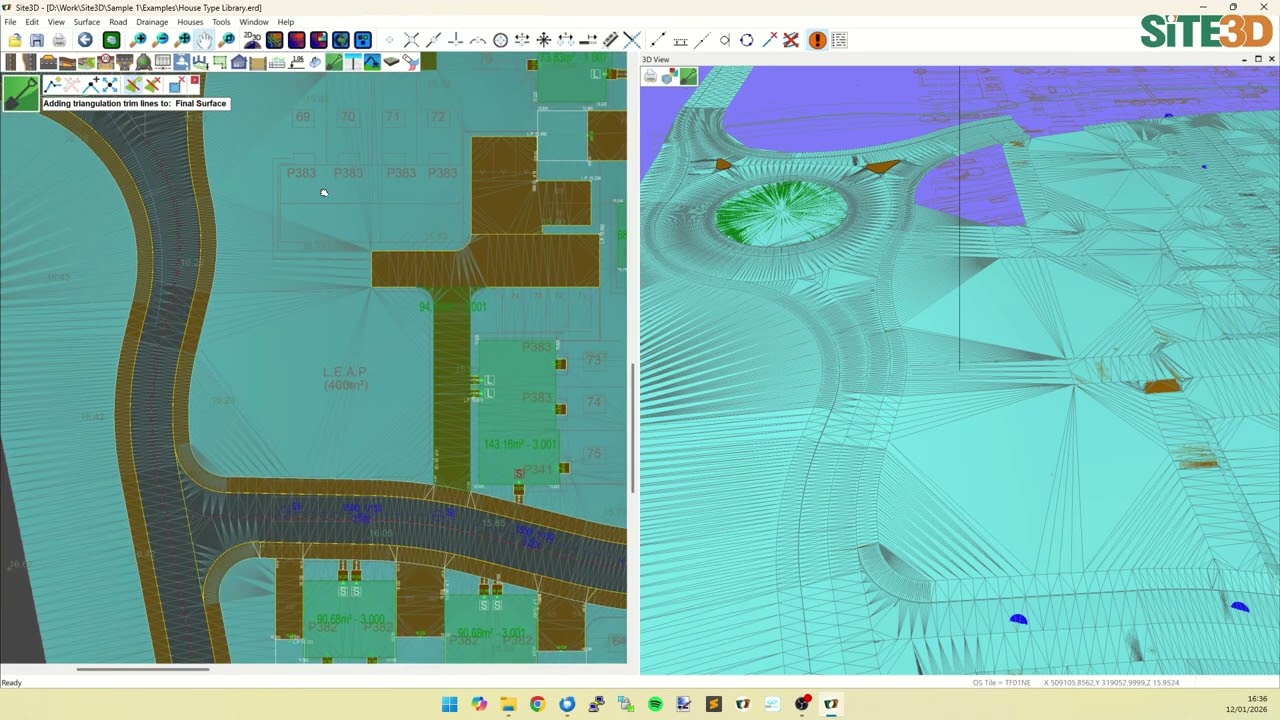The width and height of the screenshot is (1280, 720).
Task: Open the Road menu
Action: [118, 22]
